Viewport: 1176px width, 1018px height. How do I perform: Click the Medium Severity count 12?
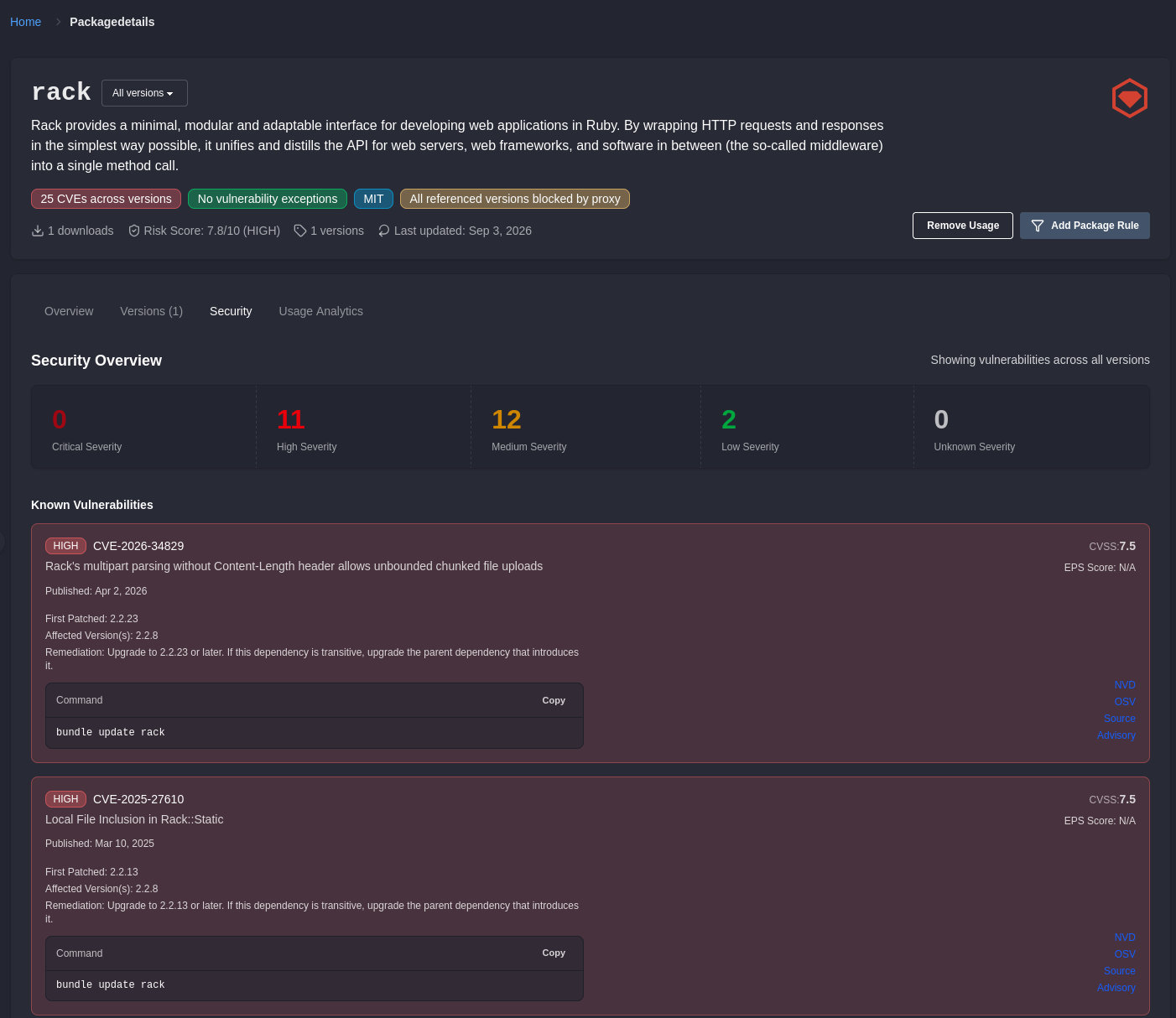tap(507, 419)
